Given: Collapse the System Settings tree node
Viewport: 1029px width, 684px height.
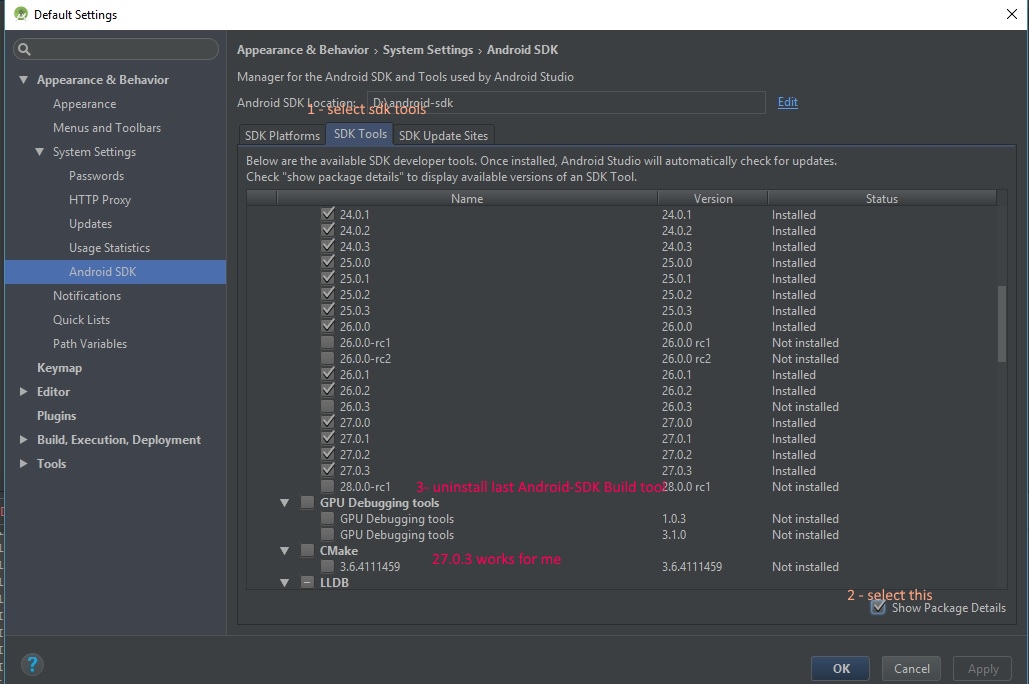Looking at the screenshot, I should pyautogui.click(x=39, y=152).
